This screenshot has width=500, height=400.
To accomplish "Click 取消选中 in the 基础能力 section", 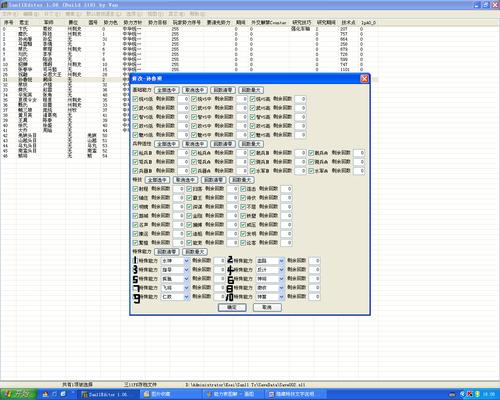I will point(195,90).
